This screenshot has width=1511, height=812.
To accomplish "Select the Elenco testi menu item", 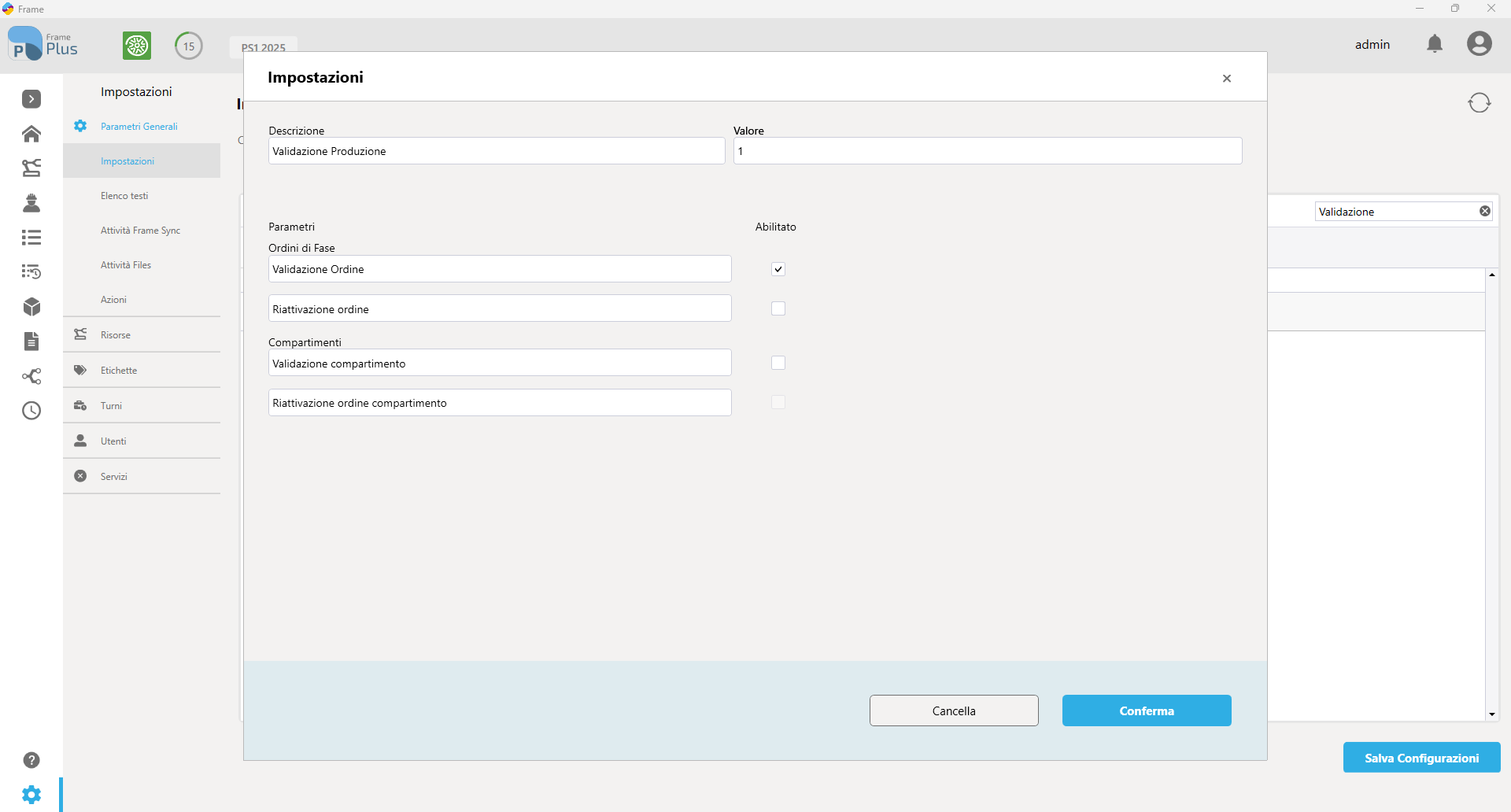I will click(124, 196).
